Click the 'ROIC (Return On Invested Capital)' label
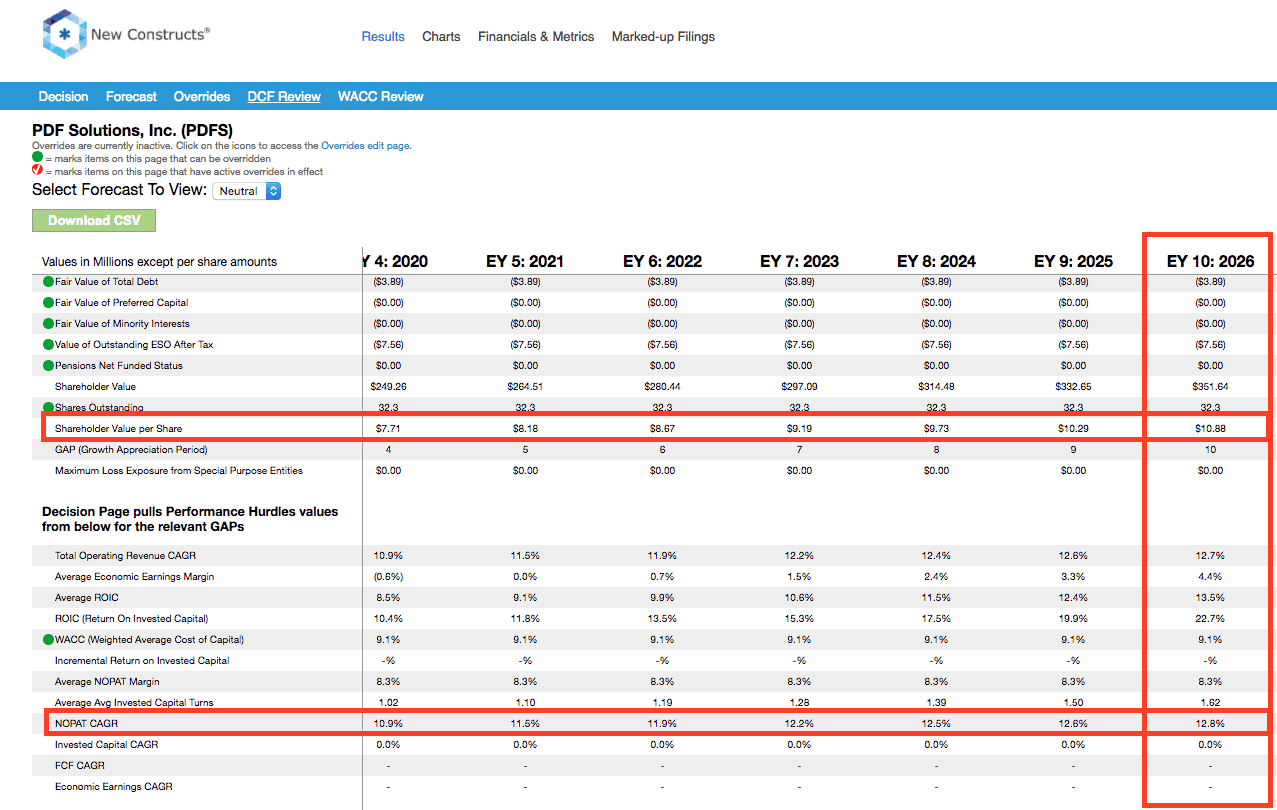The height and width of the screenshot is (810, 1277). tap(131, 618)
